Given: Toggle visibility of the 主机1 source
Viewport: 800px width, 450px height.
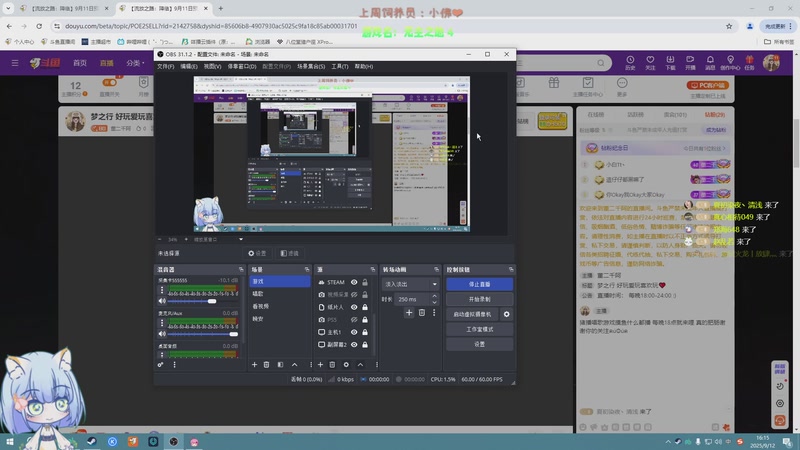Looking at the screenshot, I should (x=354, y=332).
